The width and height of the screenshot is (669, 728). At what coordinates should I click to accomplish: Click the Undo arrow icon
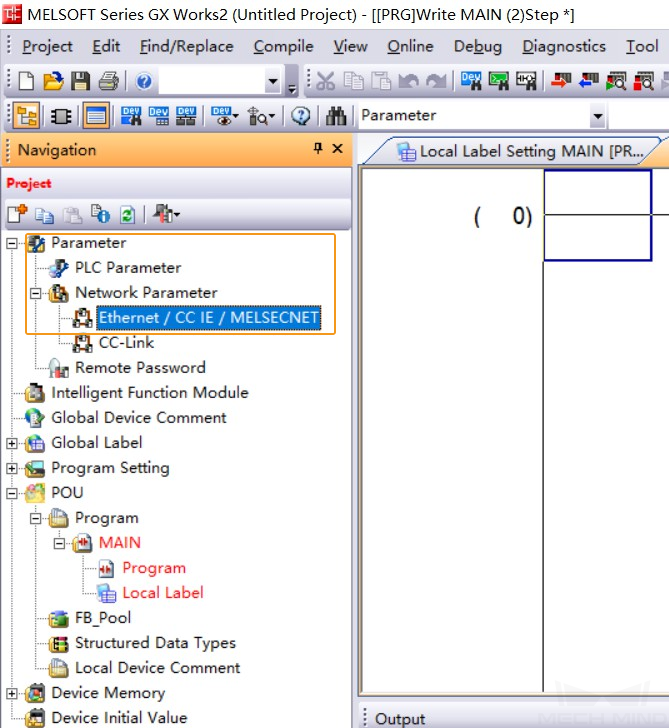[409, 81]
